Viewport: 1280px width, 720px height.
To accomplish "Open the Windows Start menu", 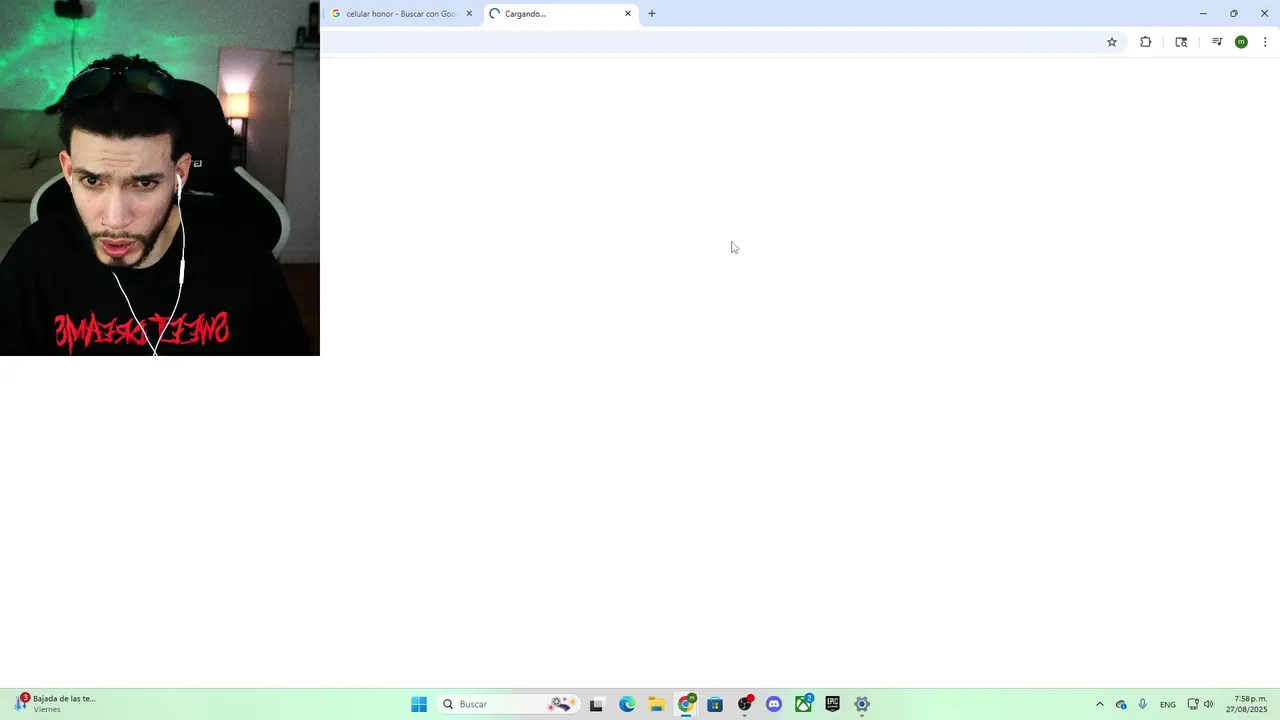I will coord(419,704).
